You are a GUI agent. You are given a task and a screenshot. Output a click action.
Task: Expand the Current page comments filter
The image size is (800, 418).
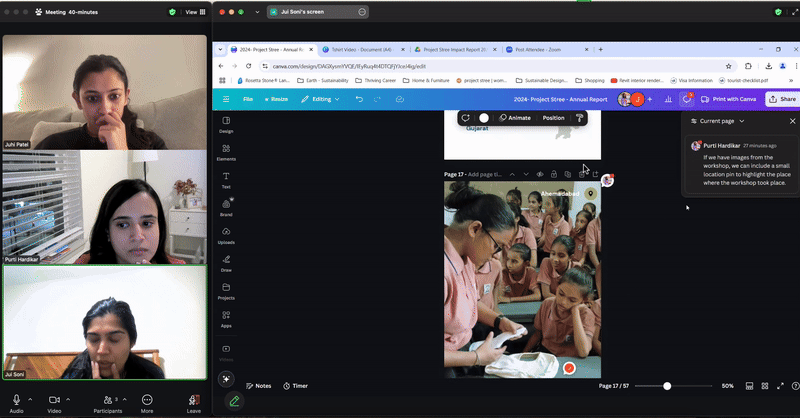click(717, 121)
